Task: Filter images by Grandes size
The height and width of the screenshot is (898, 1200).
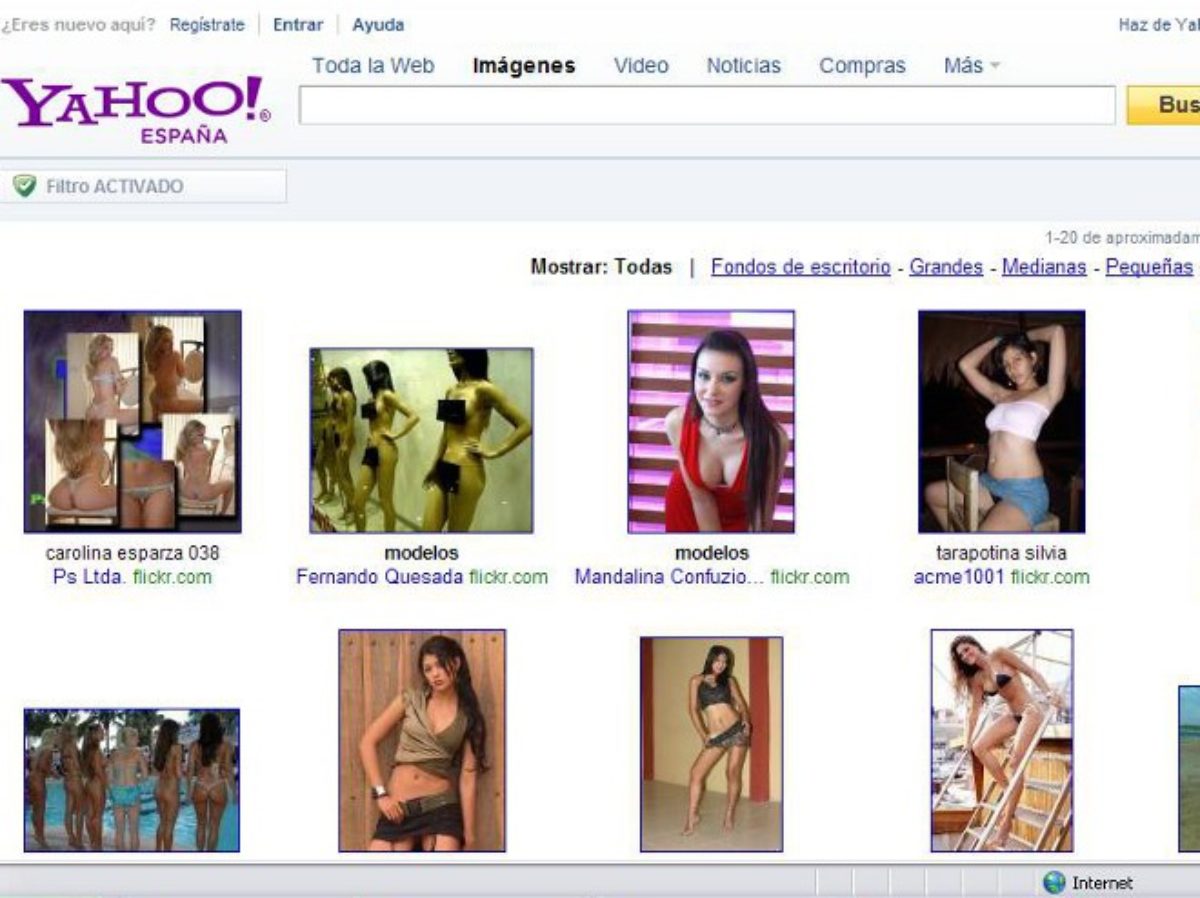Action: coord(945,267)
